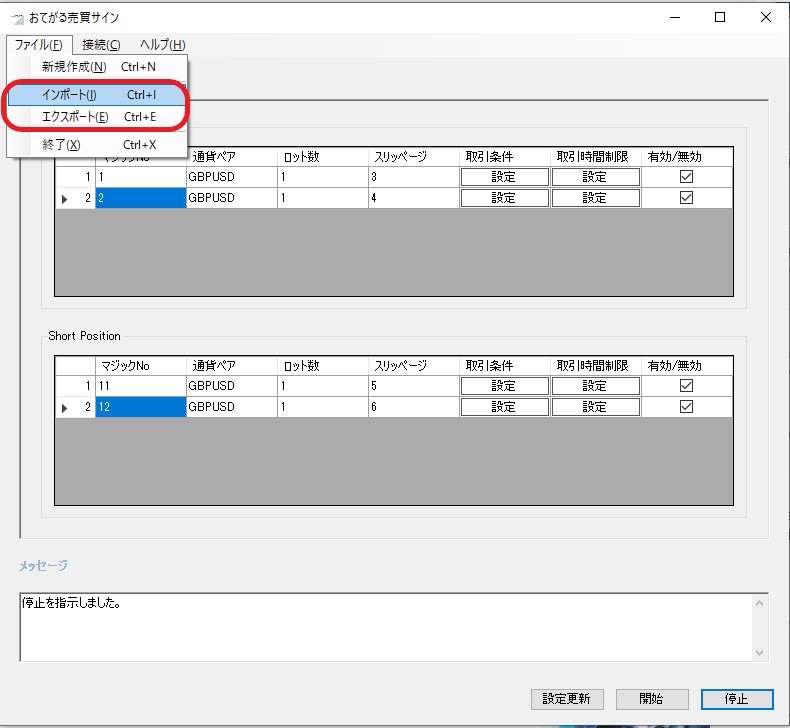The height and width of the screenshot is (728, 790).
Task: Open 取引条件 設定 for Long row 1
Action: click(x=504, y=177)
